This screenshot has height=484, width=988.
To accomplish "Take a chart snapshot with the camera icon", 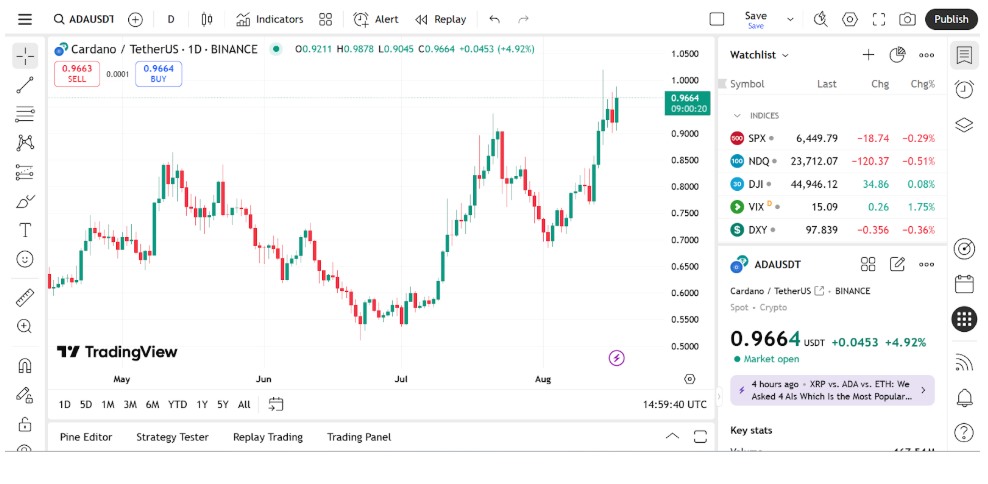I will (907, 19).
